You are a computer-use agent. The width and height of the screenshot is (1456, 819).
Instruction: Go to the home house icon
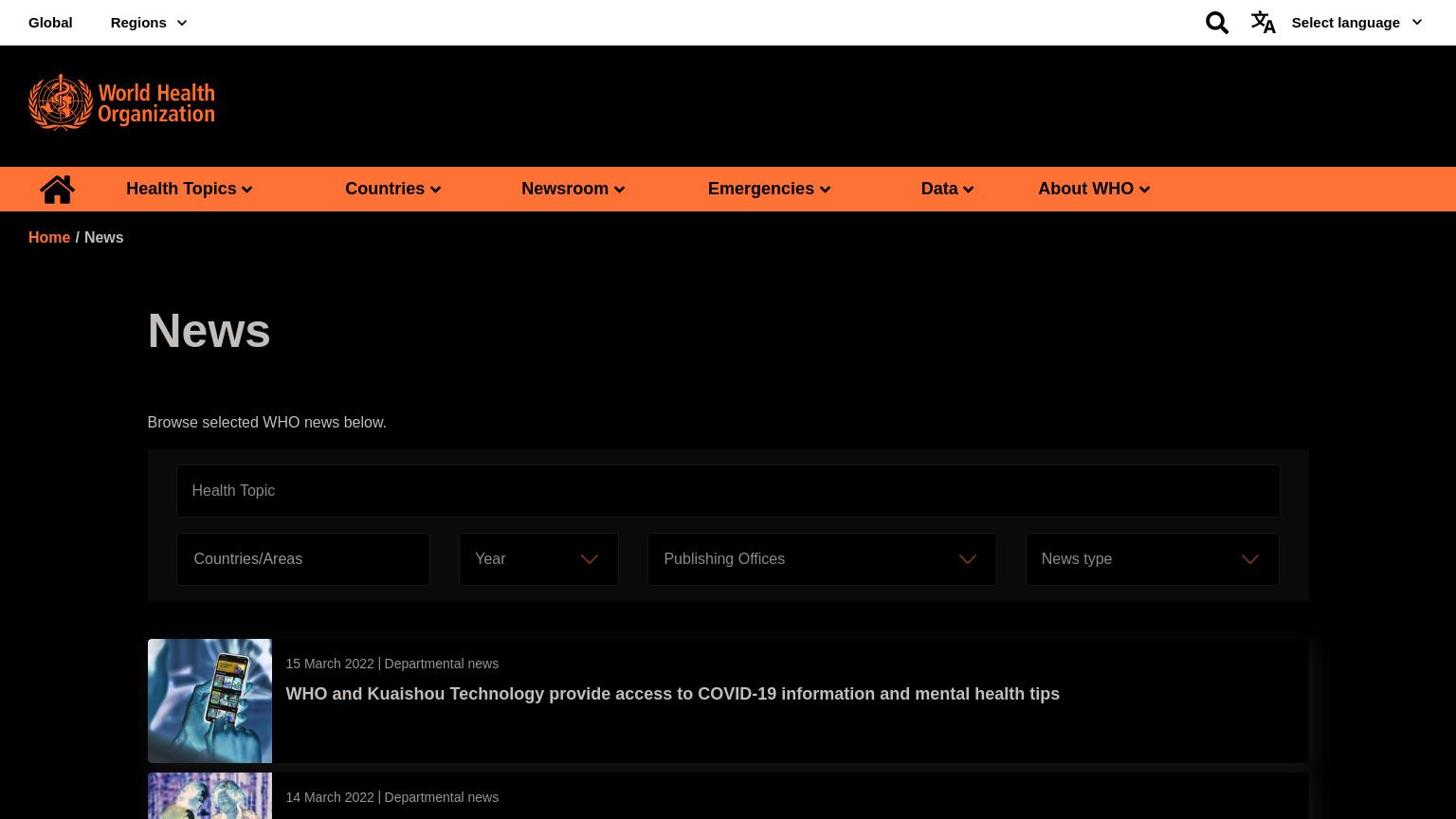click(x=57, y=189)
